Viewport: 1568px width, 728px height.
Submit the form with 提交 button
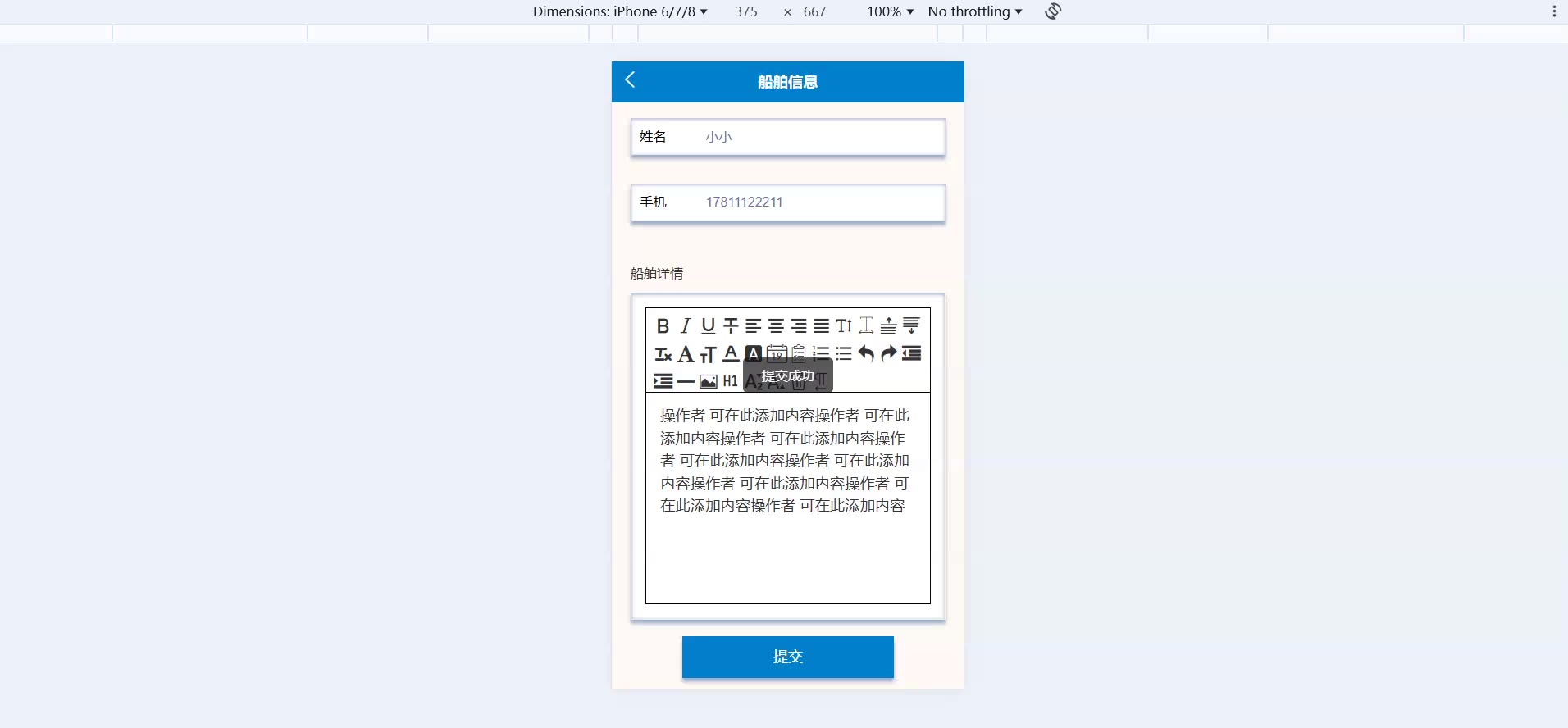(787, 657)
